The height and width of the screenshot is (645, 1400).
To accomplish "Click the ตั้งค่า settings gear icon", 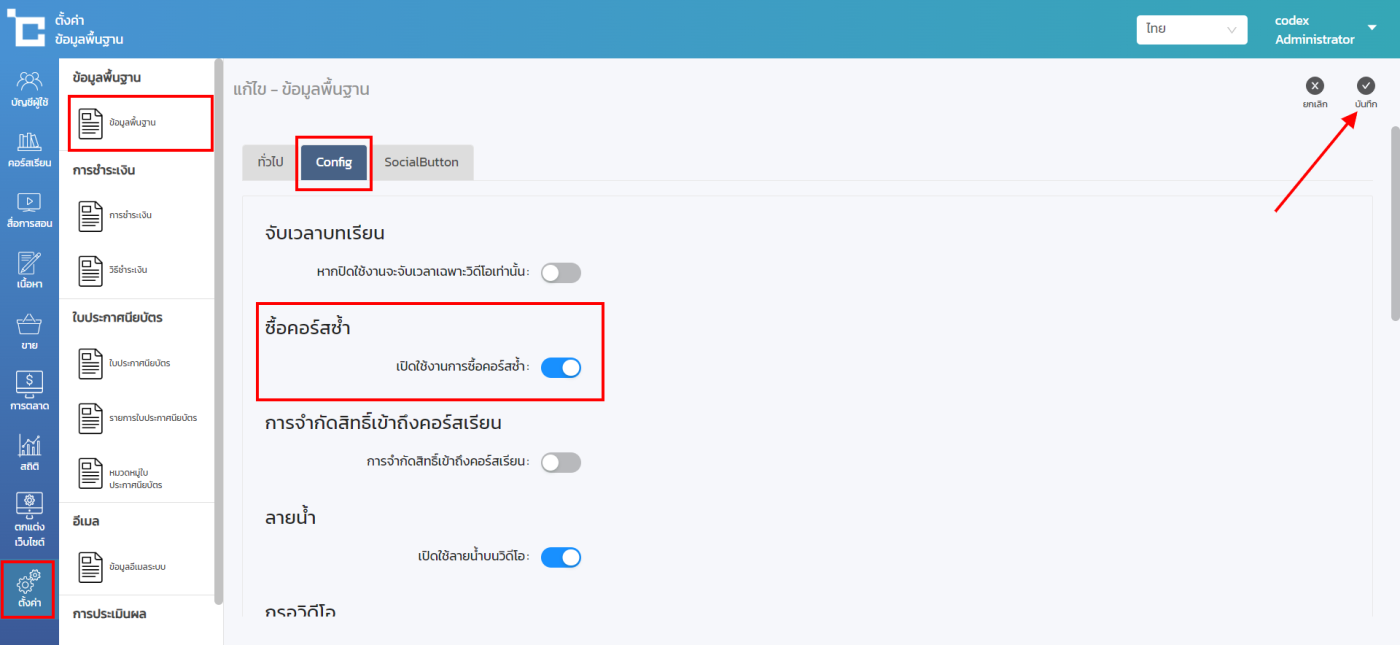I will 29,589.
